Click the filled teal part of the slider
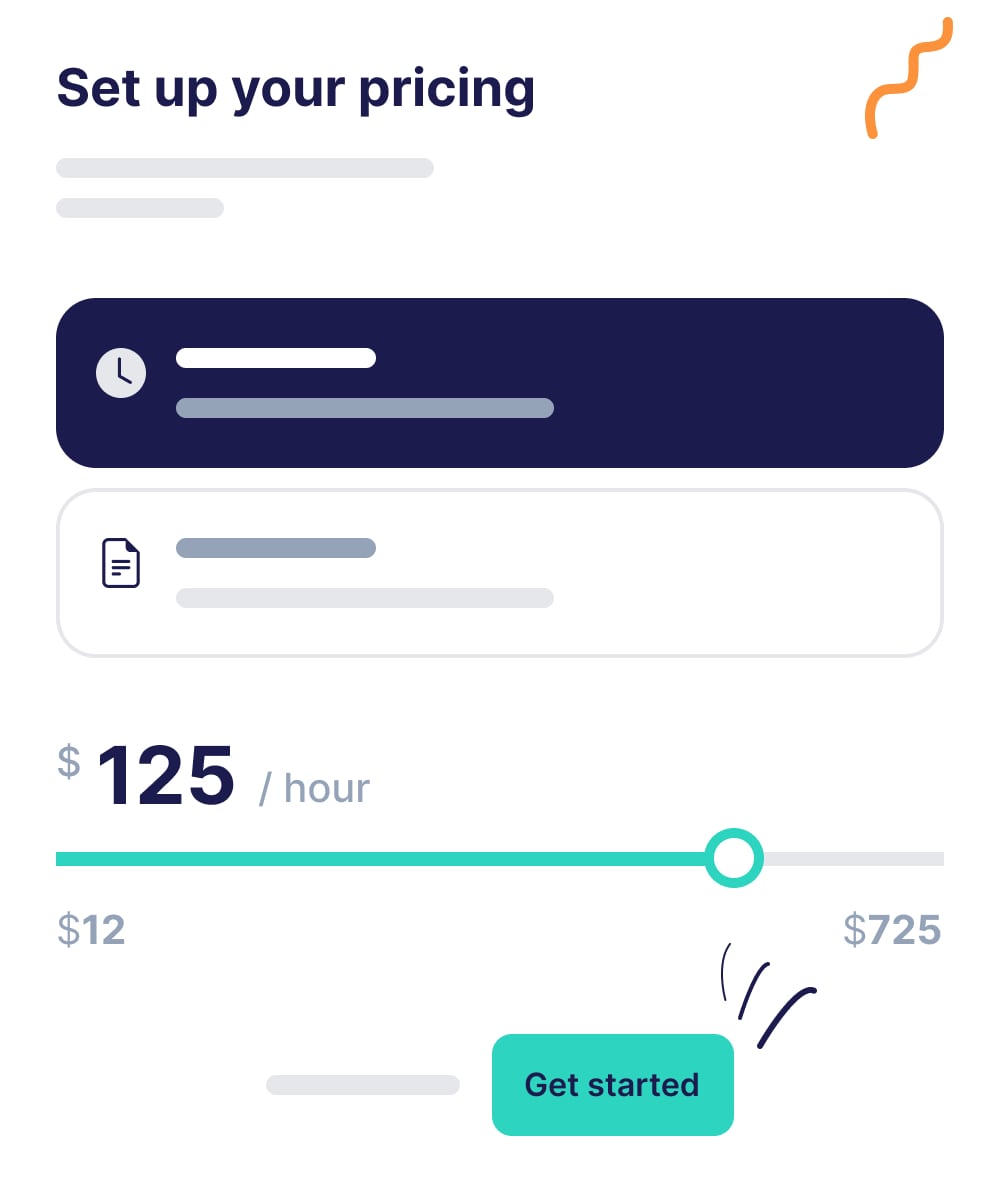1000x1200 pixels. coord(381,859)
